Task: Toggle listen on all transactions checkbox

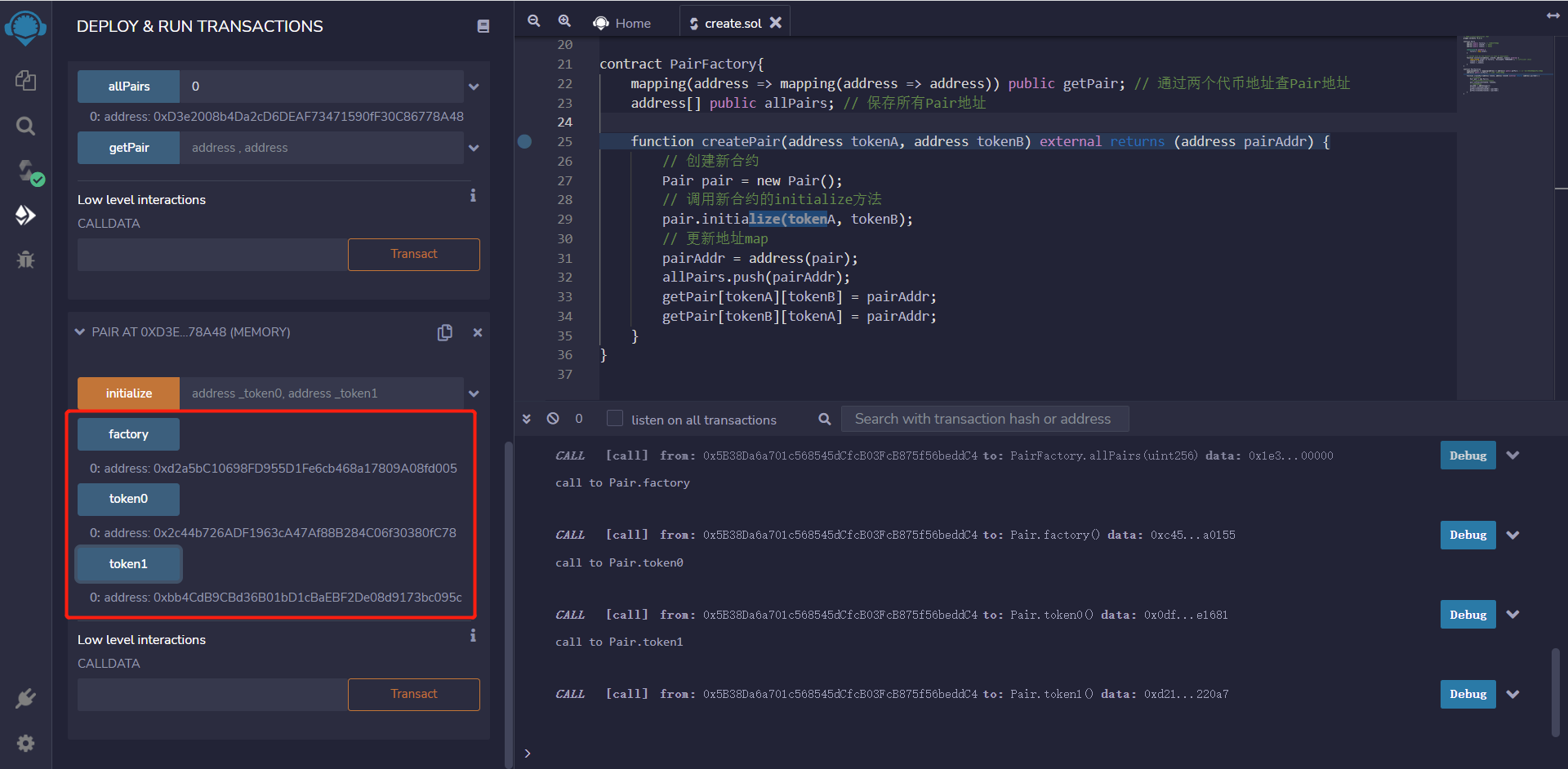Action: 615,419
